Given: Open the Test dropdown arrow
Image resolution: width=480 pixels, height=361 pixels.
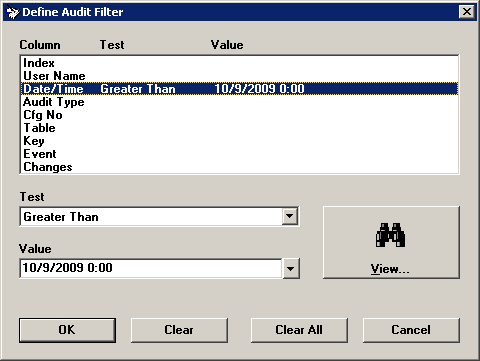Looking at the screenshot, I should pyautogui.click(x=290, y=216).
